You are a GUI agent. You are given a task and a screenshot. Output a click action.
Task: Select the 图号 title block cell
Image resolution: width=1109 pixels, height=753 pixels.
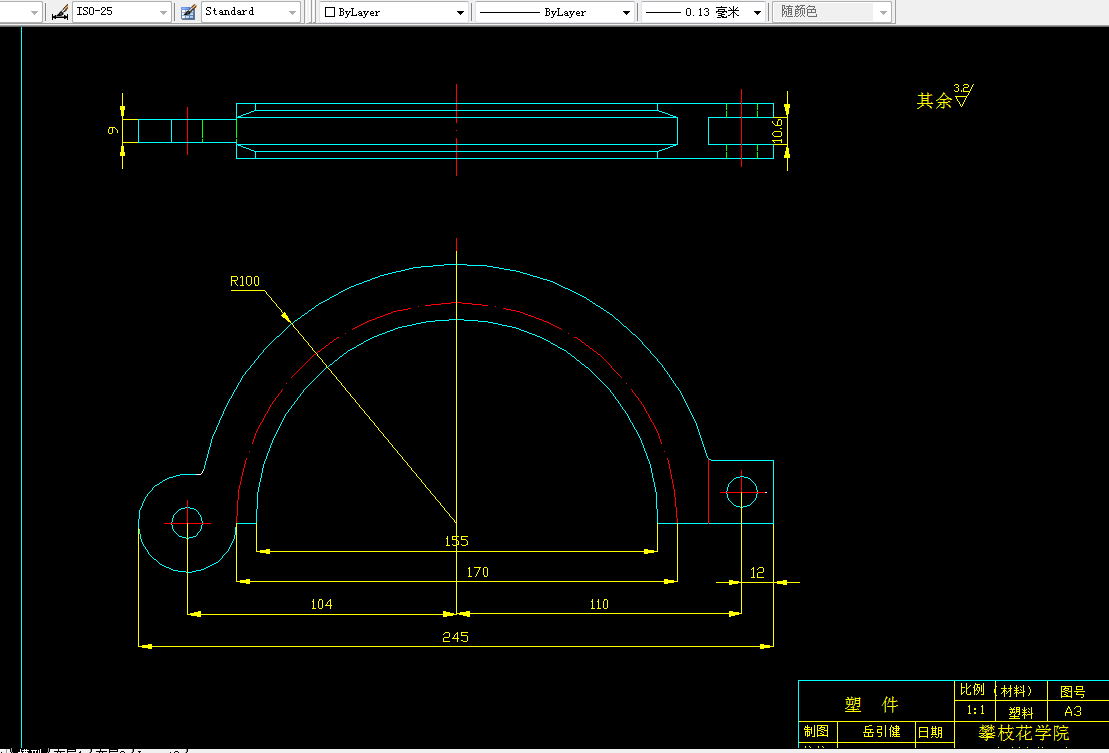click(1072, 691)
